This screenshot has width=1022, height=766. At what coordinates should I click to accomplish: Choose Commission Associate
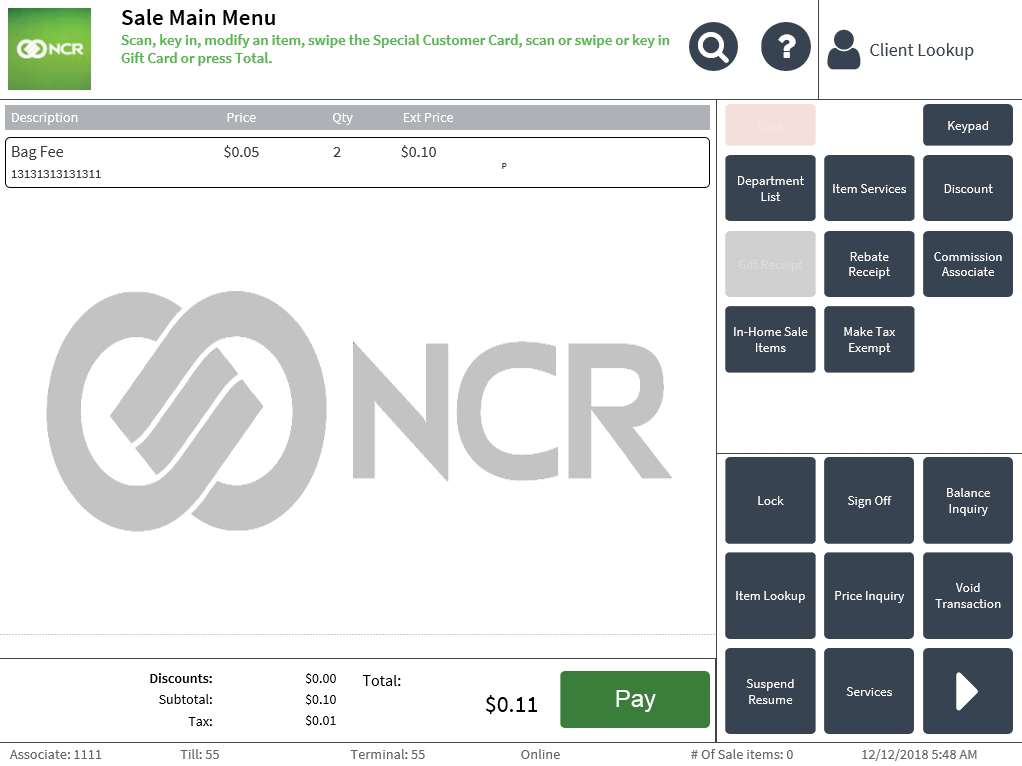coord(967,264)
